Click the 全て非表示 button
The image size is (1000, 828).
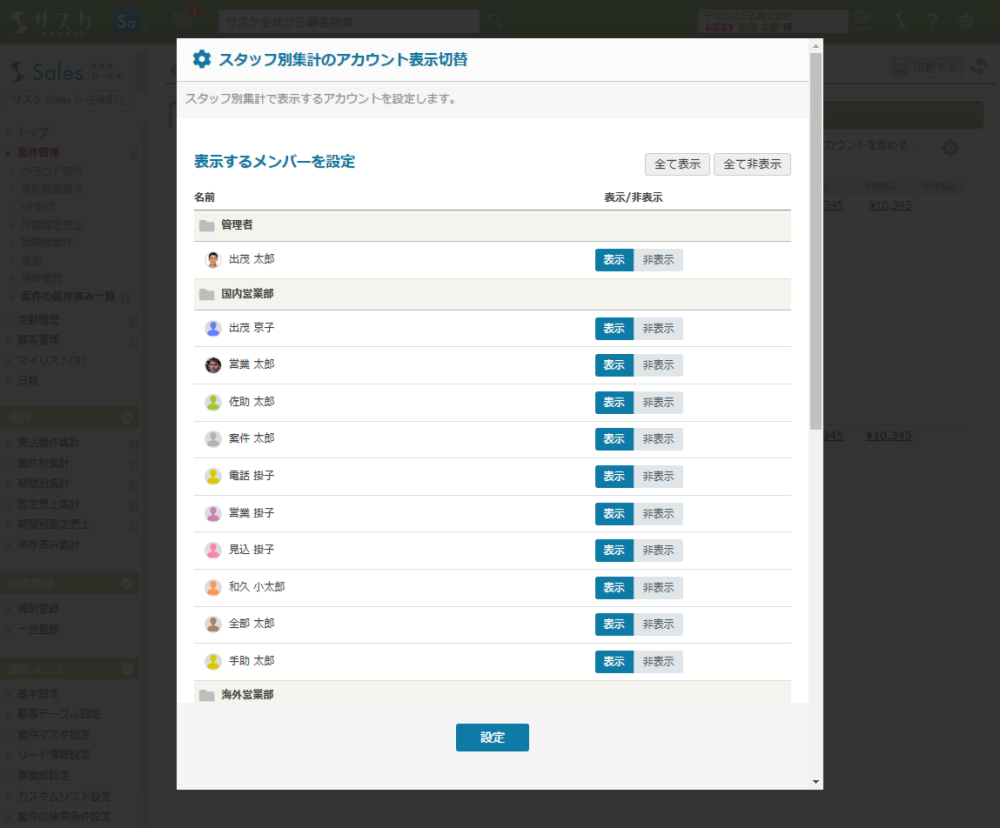tap(752, 164)
